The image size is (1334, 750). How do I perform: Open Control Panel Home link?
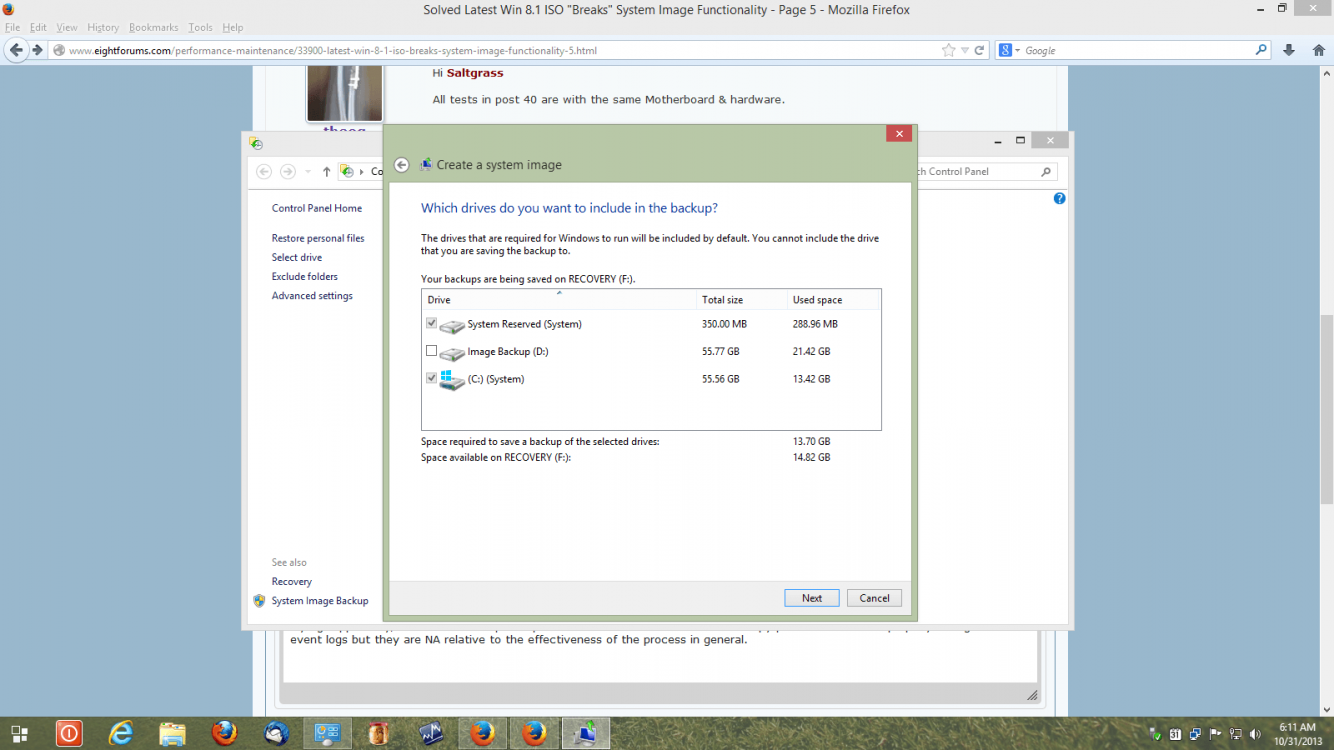(317, 208)
